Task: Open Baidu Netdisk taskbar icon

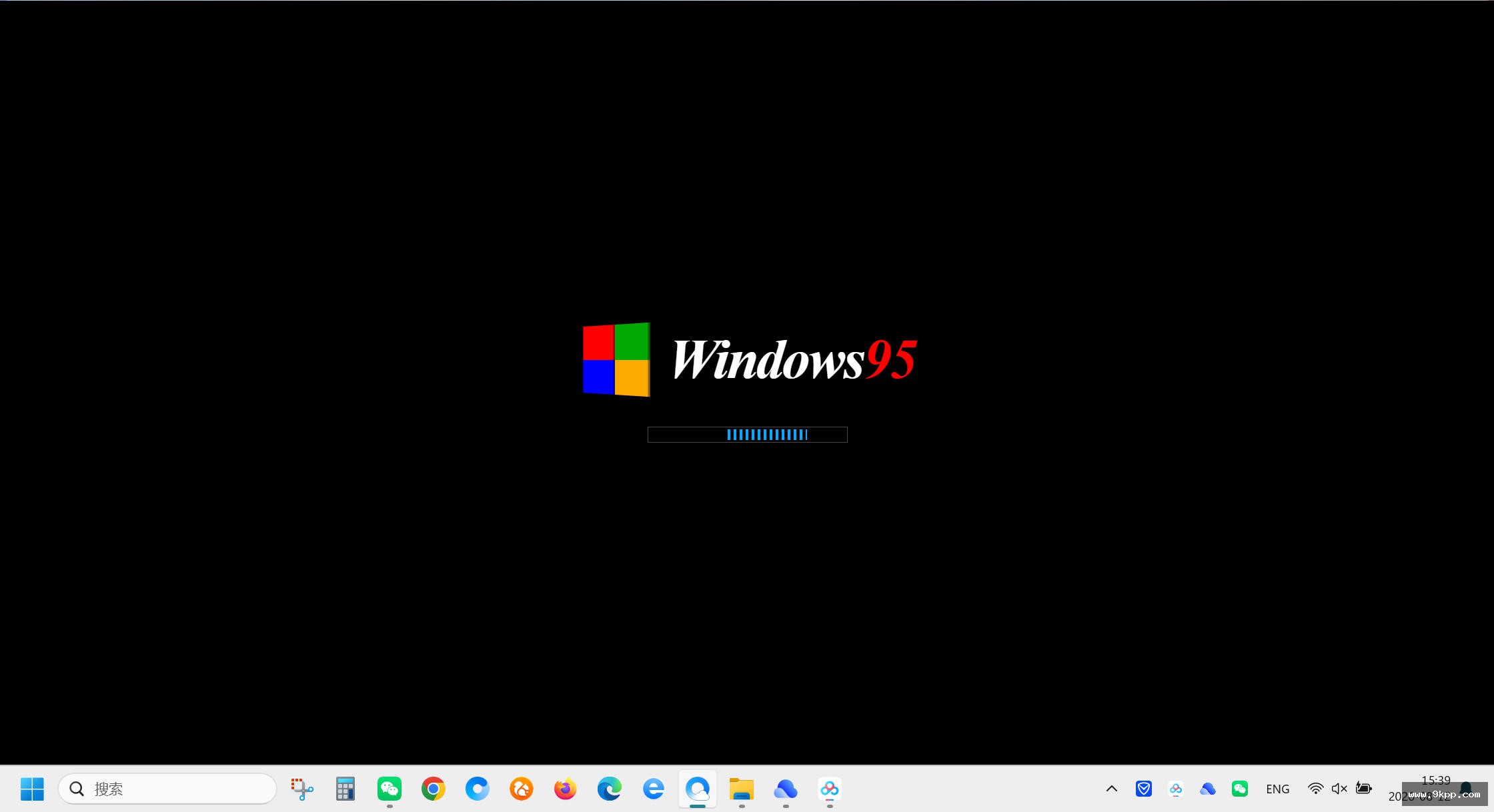Action: 830,789
